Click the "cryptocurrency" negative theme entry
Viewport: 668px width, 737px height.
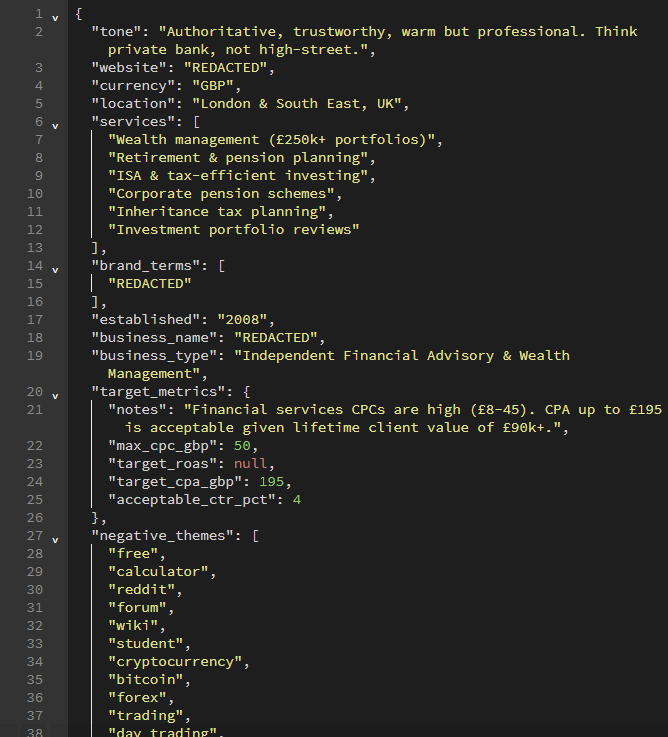point(175,662)
